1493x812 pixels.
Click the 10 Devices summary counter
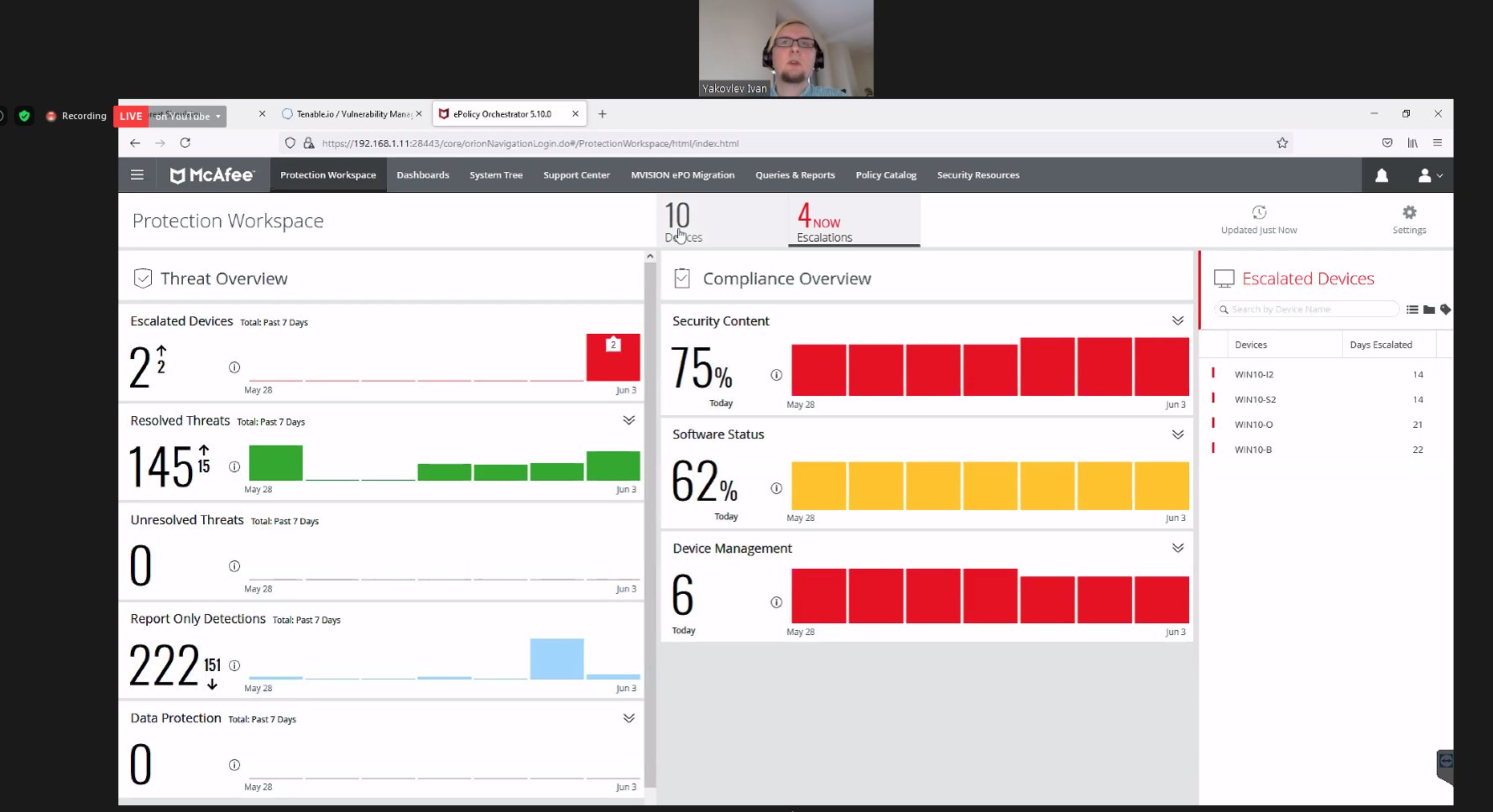coord(682,222)
